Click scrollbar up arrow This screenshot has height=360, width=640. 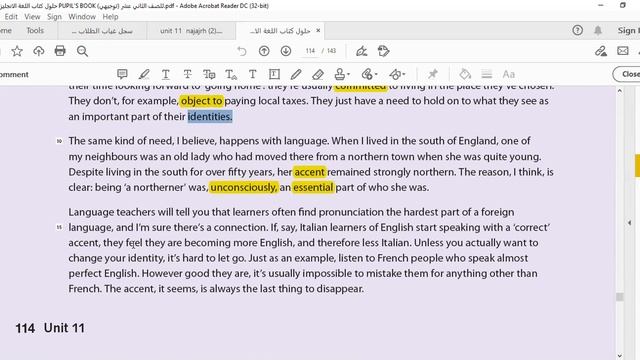tap(620, 91)
